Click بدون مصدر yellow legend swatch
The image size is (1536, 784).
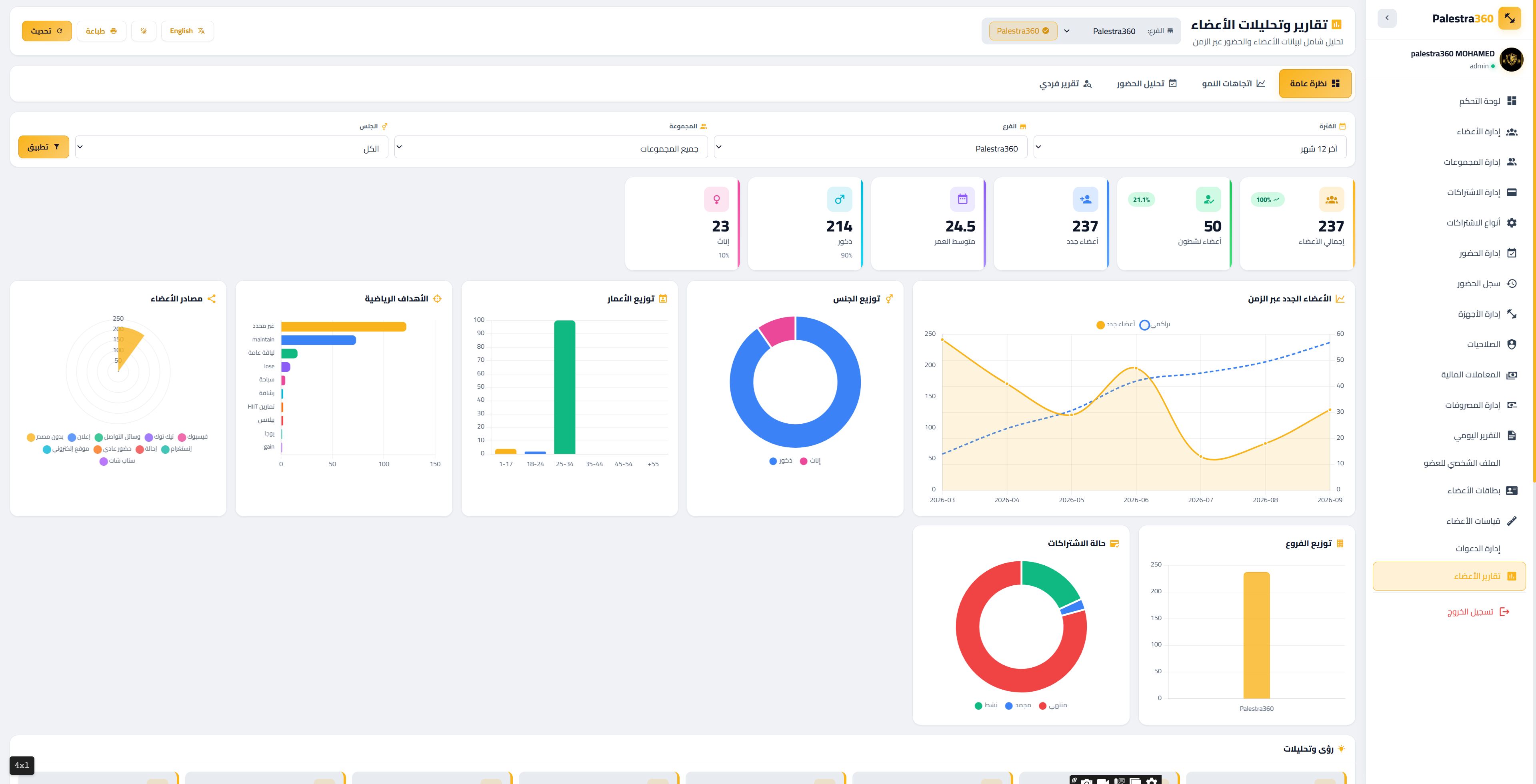[x=31, y=437]
